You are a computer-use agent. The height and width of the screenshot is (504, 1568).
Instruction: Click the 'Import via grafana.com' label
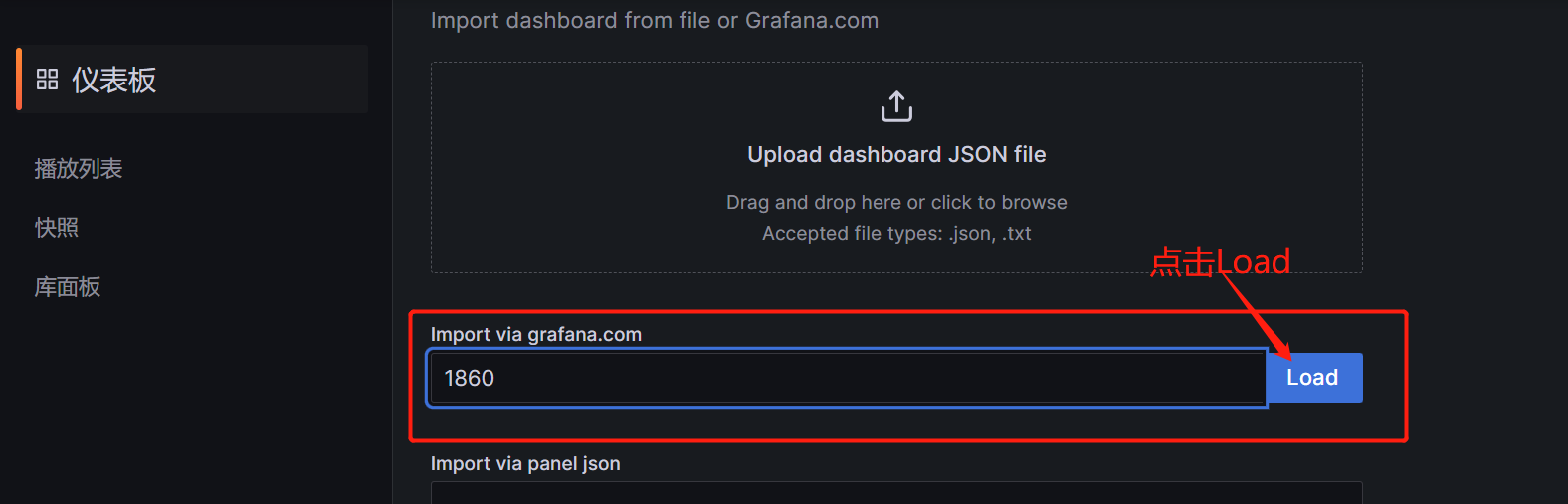click(536, 335)
